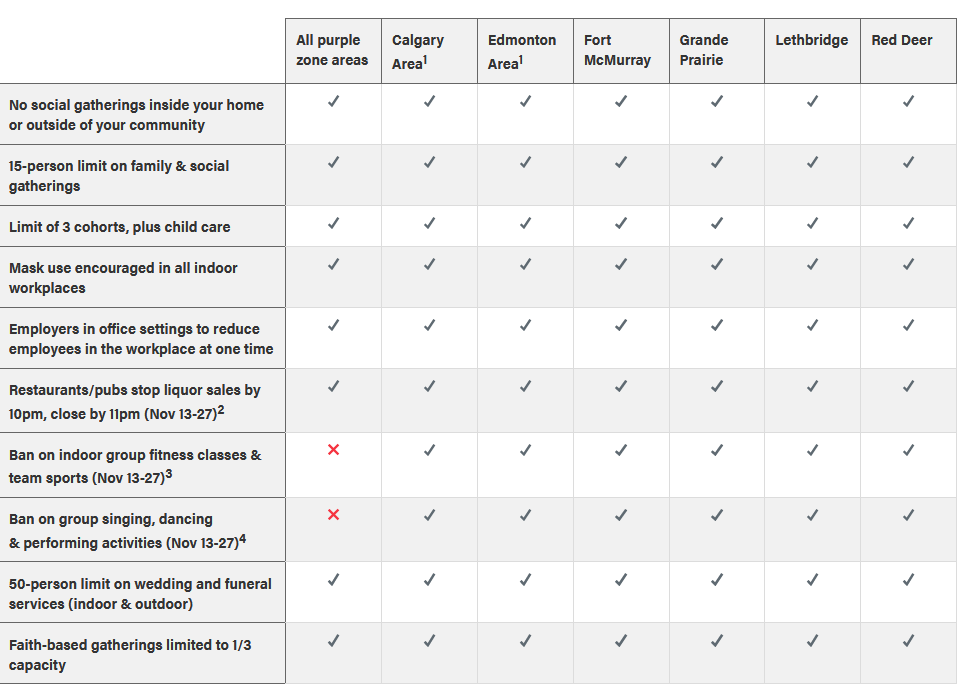Click the Red Deer column header
This screenshot has height=684, width=959.
(901, 40)
